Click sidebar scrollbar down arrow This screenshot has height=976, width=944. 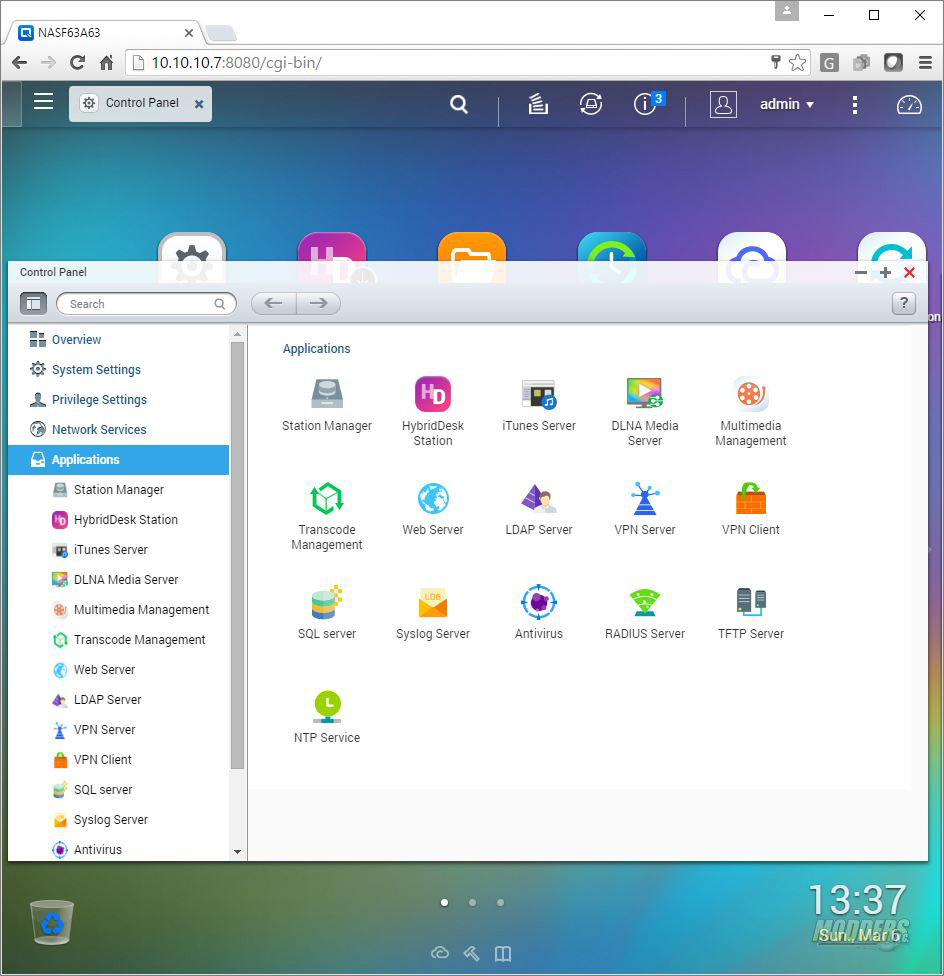point(237,852)
